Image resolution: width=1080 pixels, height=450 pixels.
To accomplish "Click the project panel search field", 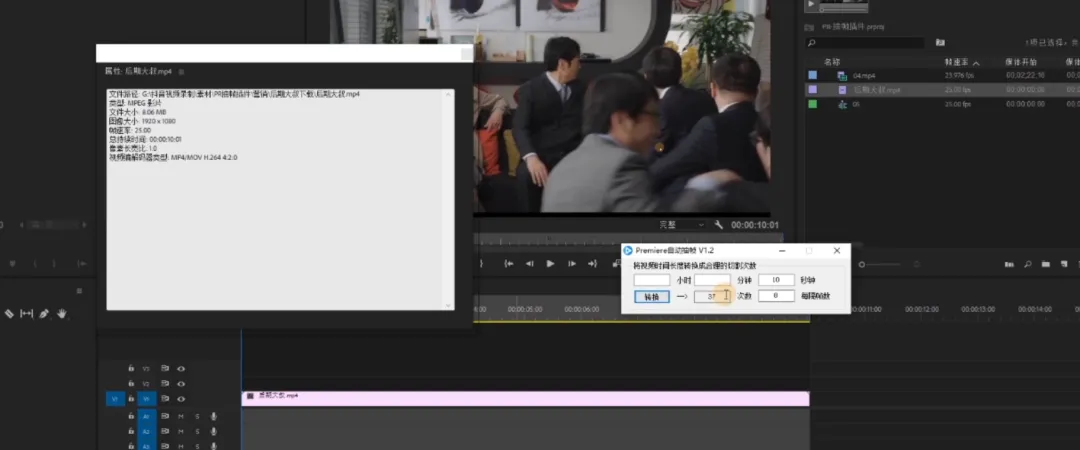I will click(x=866, y=43).
